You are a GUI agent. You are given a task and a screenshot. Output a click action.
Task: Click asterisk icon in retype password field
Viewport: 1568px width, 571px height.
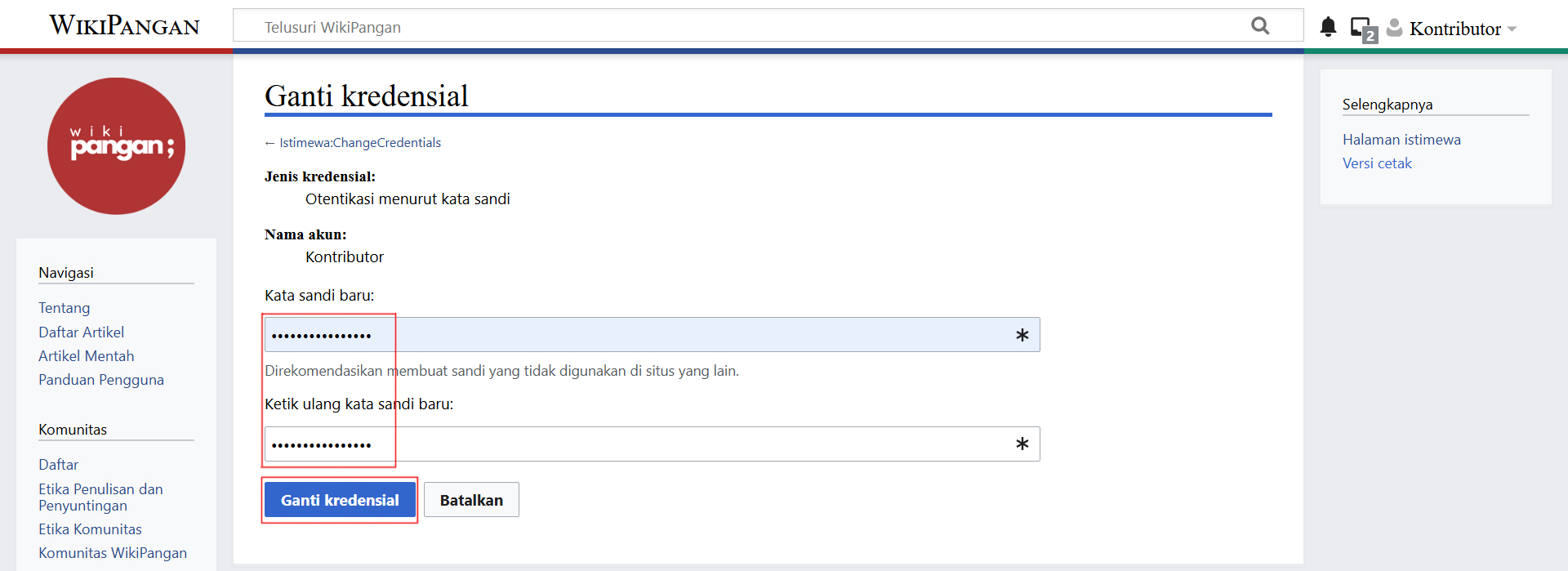tap(1022, 444)
